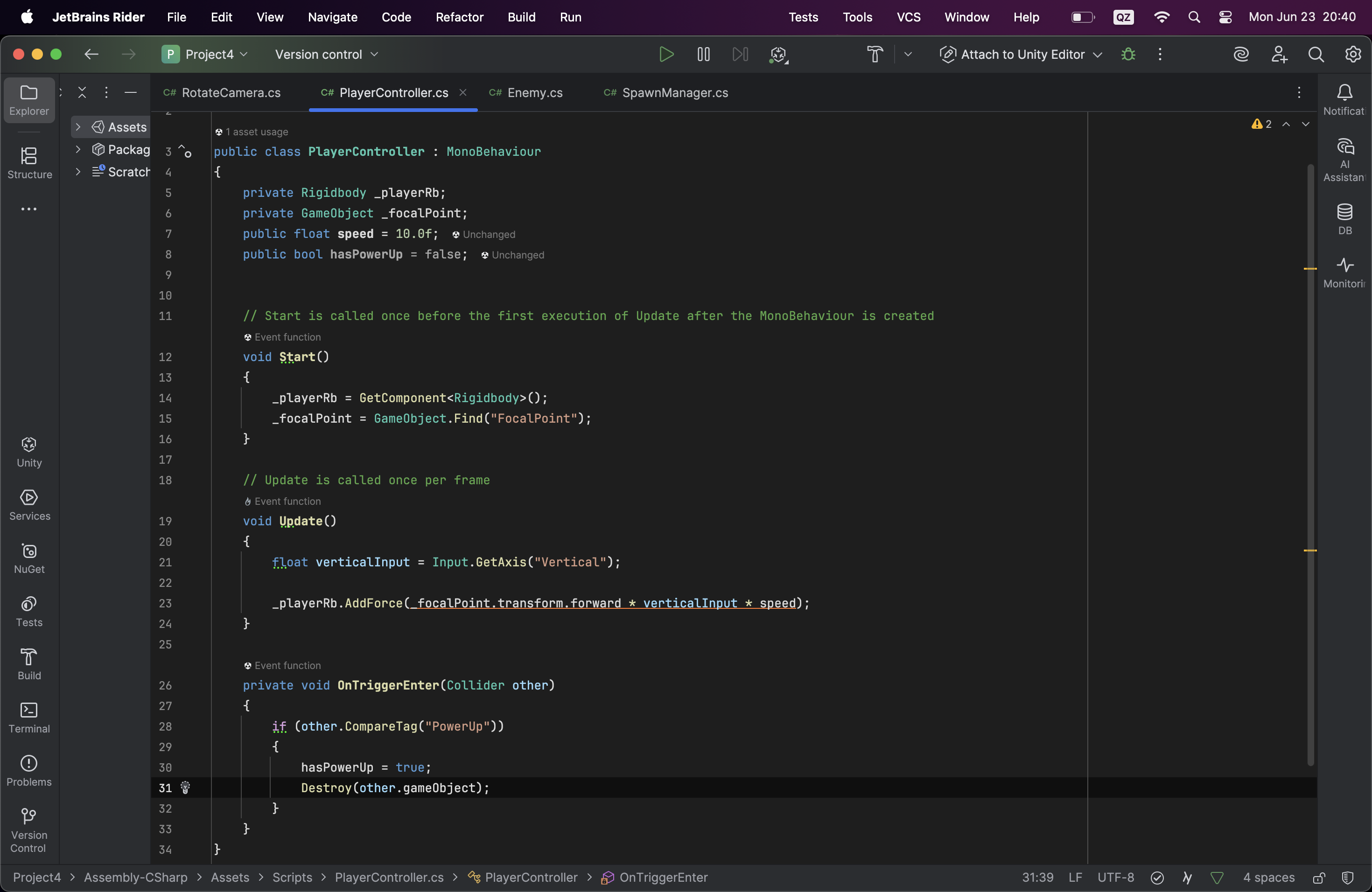
Task: Click the Code With Me add-user icon
Action: [x=1279, y=54]
